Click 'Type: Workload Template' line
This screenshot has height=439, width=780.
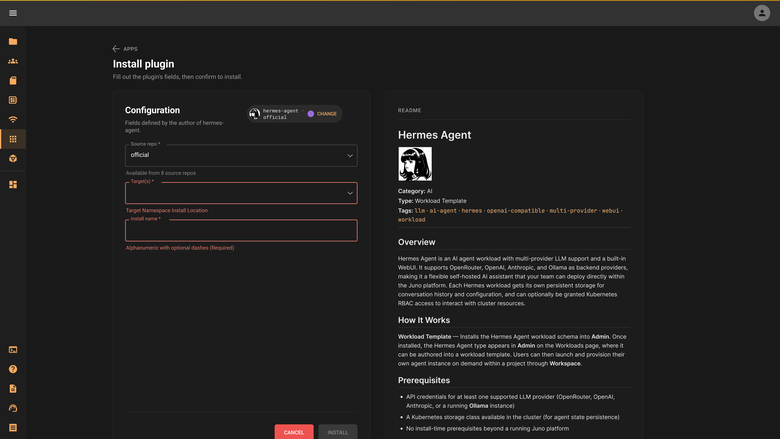coord(432,201)
